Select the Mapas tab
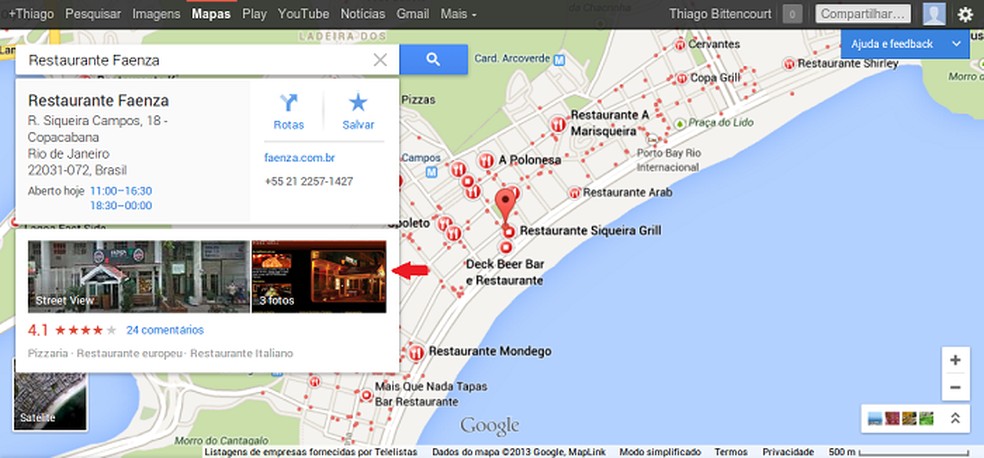Image resolution: width=984 pixels, height=458 pixels. (211, 14)
